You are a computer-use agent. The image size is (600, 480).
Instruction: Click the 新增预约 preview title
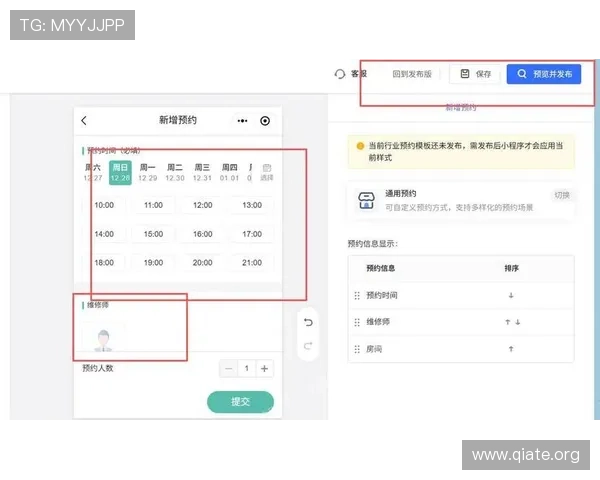coord(178,120)
